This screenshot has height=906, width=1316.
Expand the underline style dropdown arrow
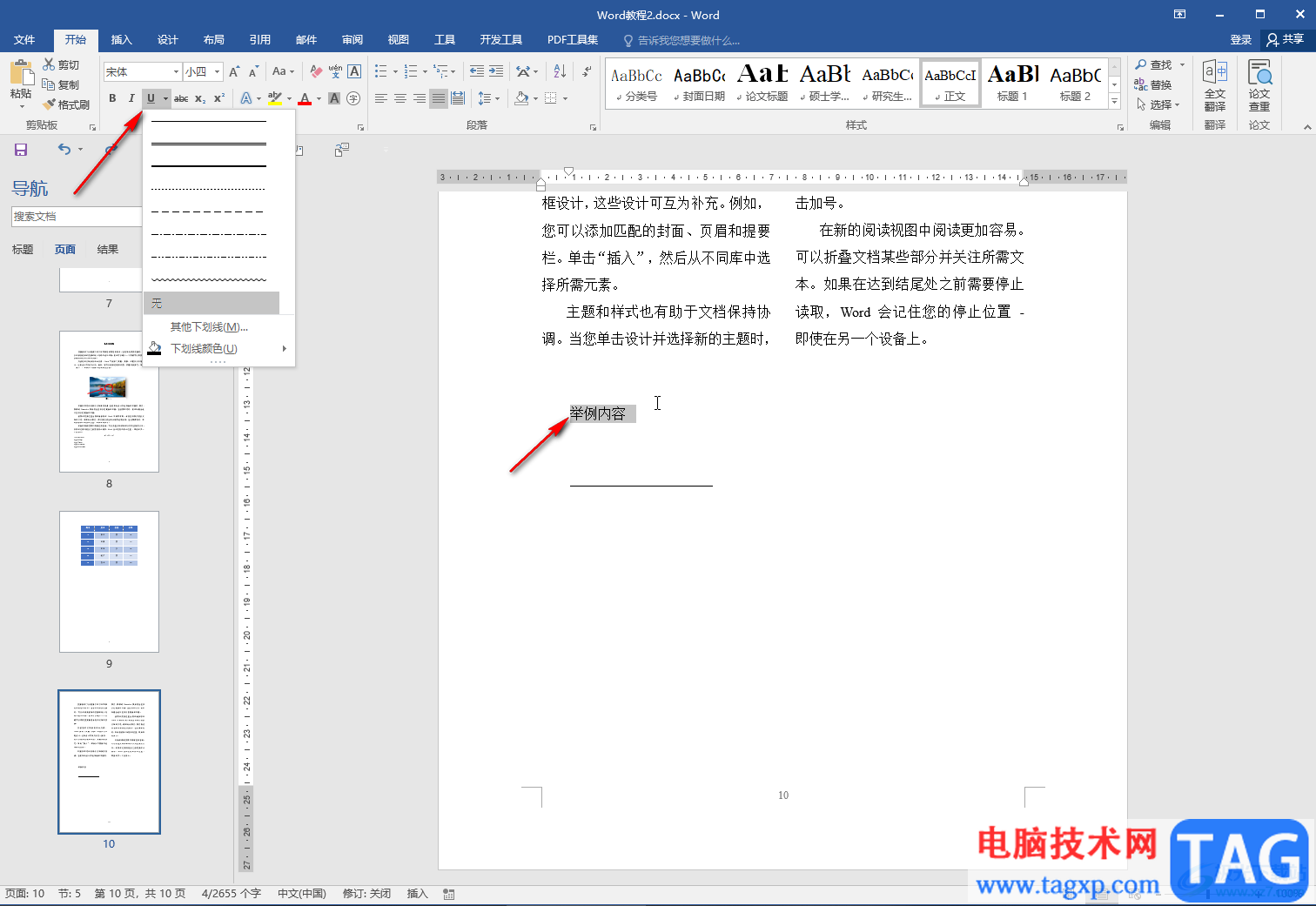tap(165, 98)
